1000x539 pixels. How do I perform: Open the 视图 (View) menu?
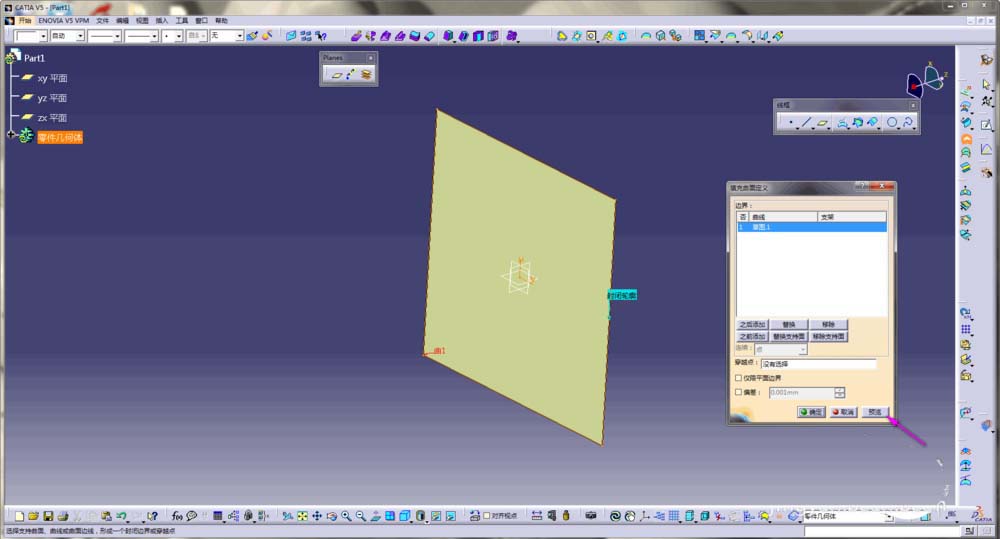pyautogui.click(x=142, y=20)
